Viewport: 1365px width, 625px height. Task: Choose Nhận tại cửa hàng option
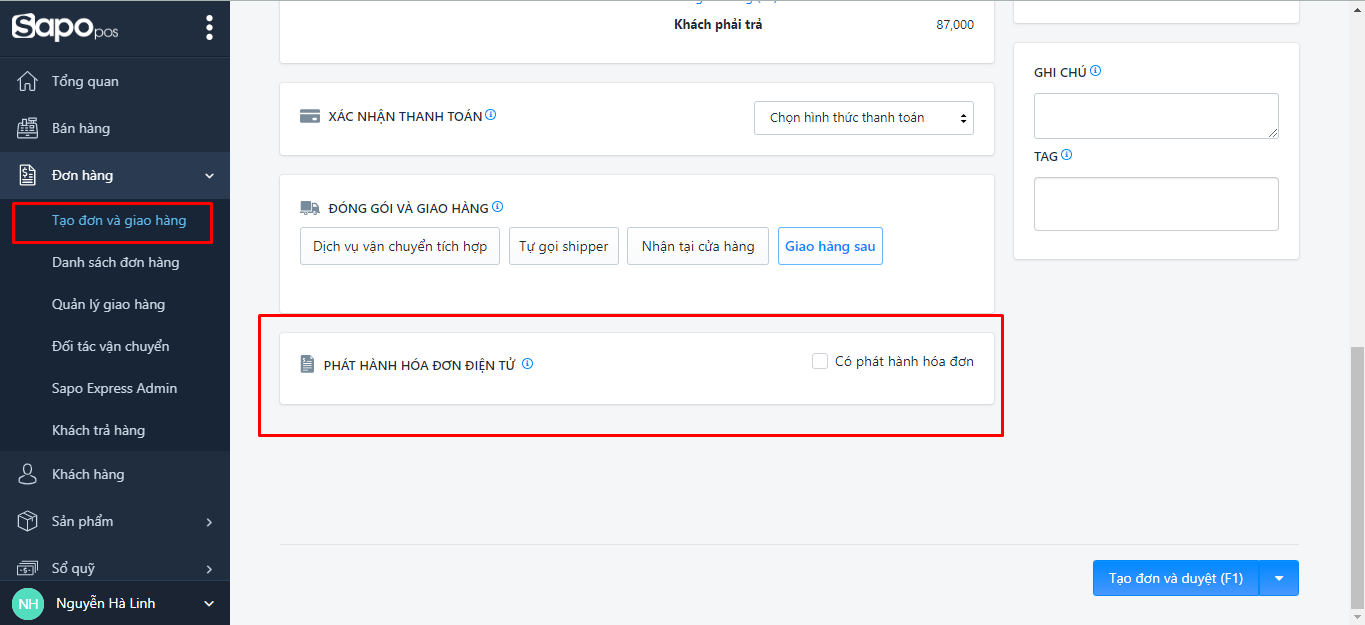tap(698, 246)
